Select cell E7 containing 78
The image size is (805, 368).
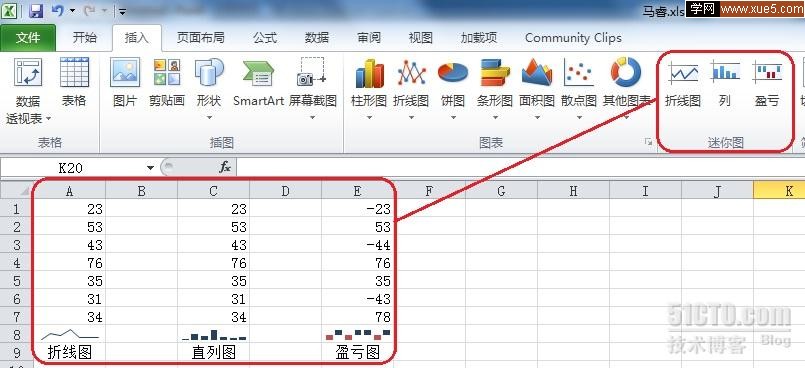coord(358,317)
